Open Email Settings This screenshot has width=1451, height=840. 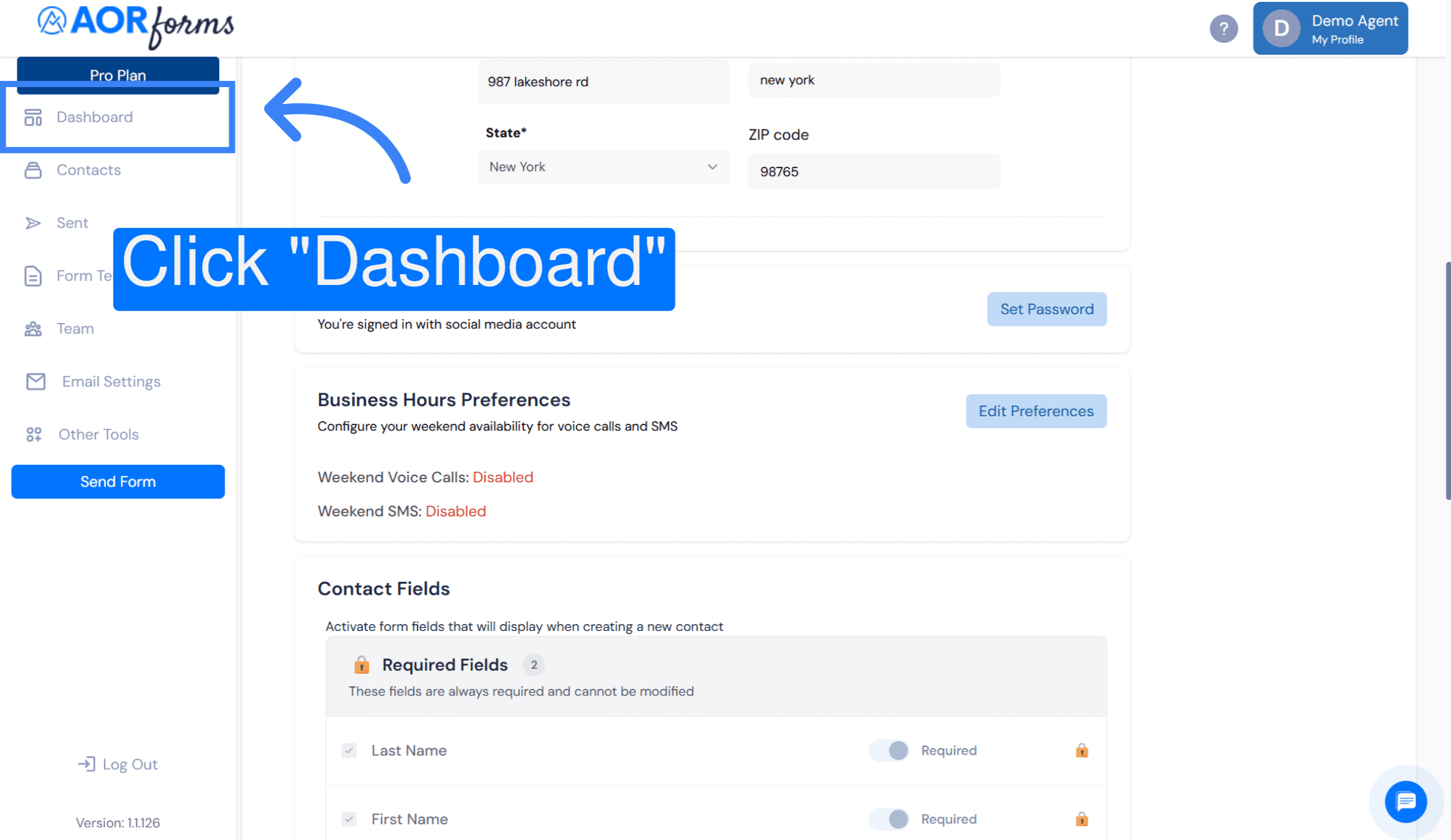[111, 381]
